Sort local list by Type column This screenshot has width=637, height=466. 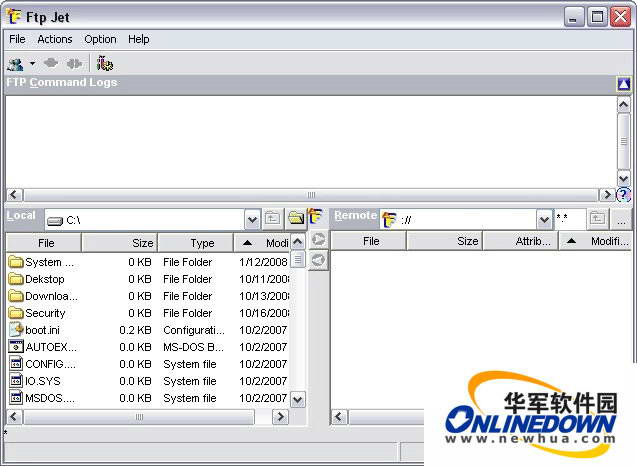click(195, 243)
